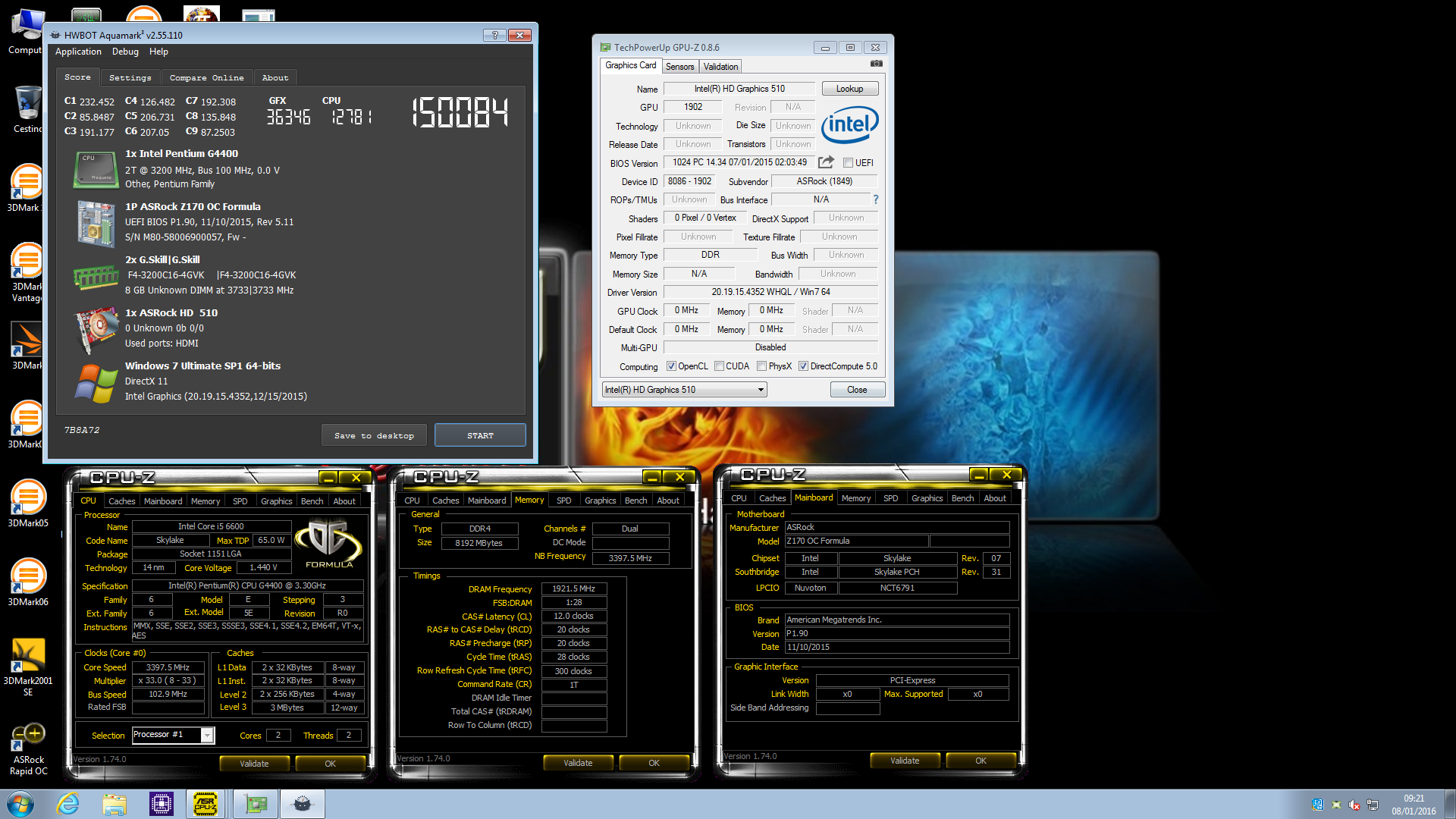Open Graphics tab in CPU-Z Mainboard window
1456x819 pixels.
coord(927,498)
